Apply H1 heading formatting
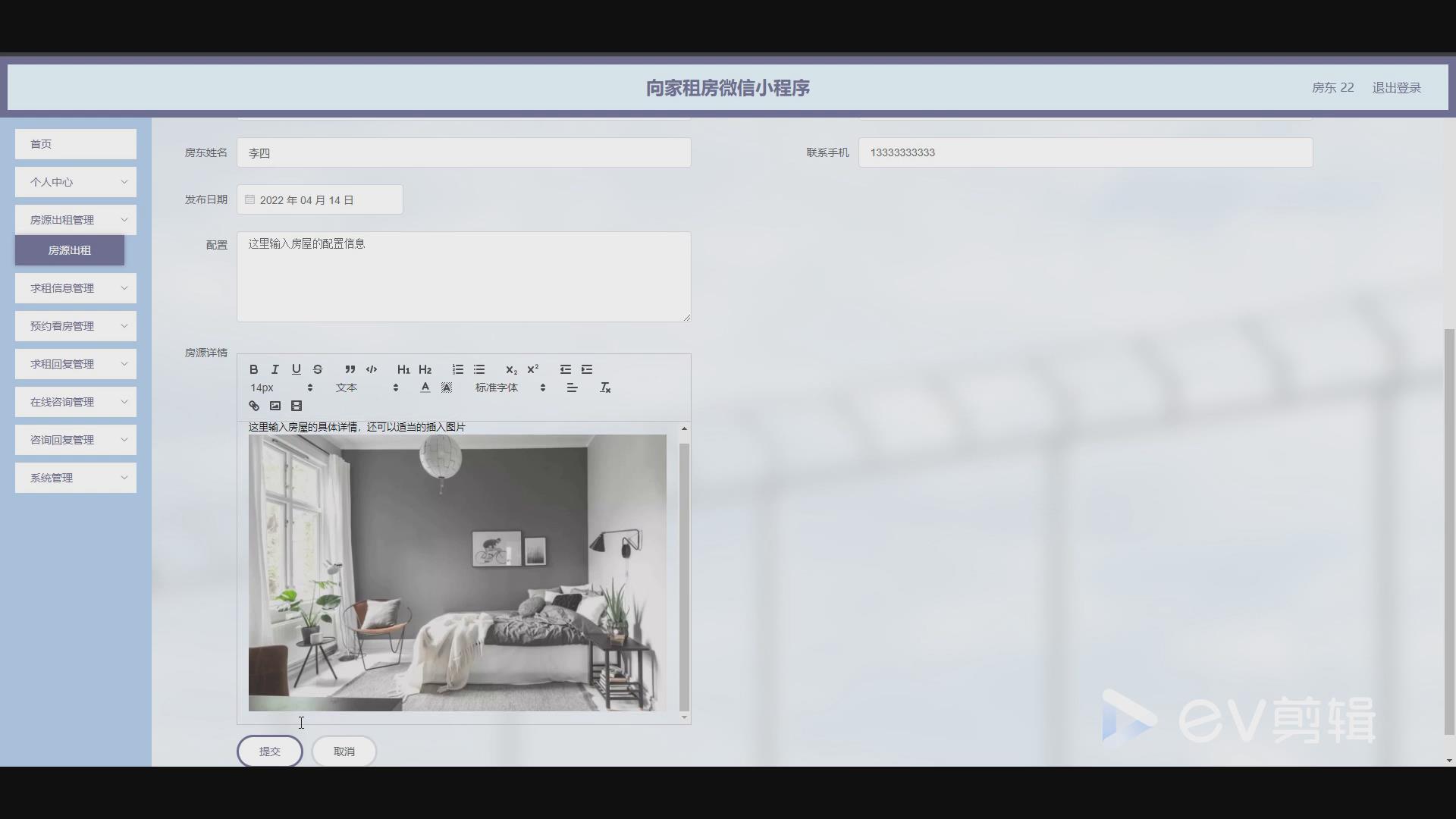Image resolution: width=1456 pixels, height=819 pixels. [403, 369]
